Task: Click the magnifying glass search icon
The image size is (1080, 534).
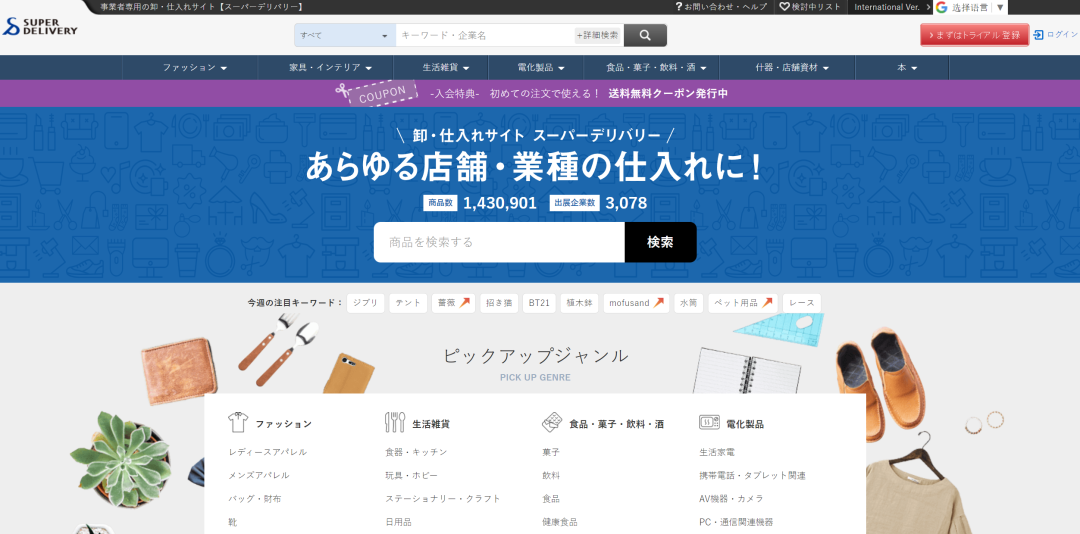Action: pos(645,35)
